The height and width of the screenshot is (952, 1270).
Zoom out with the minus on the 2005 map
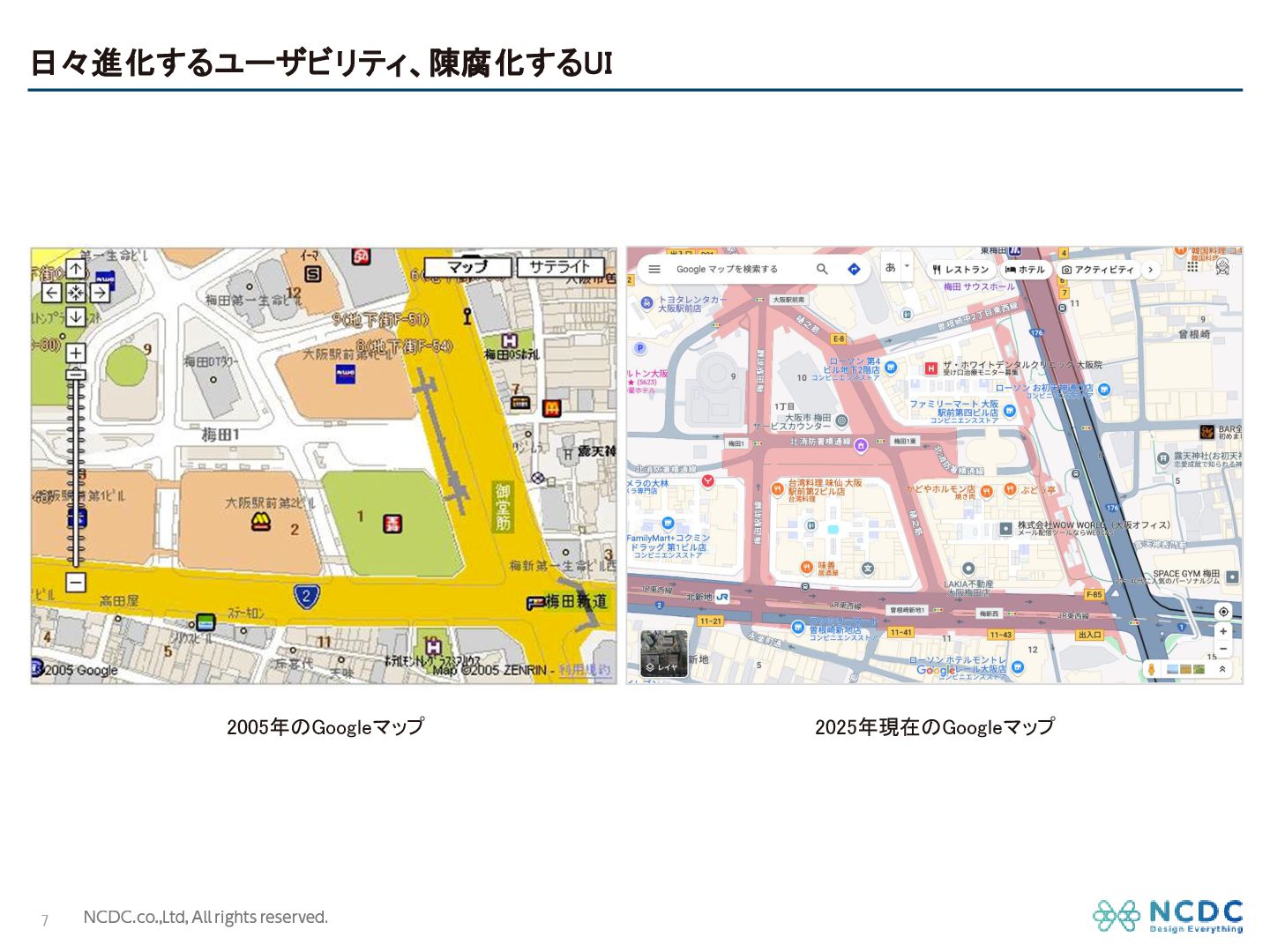pos(76,582)
